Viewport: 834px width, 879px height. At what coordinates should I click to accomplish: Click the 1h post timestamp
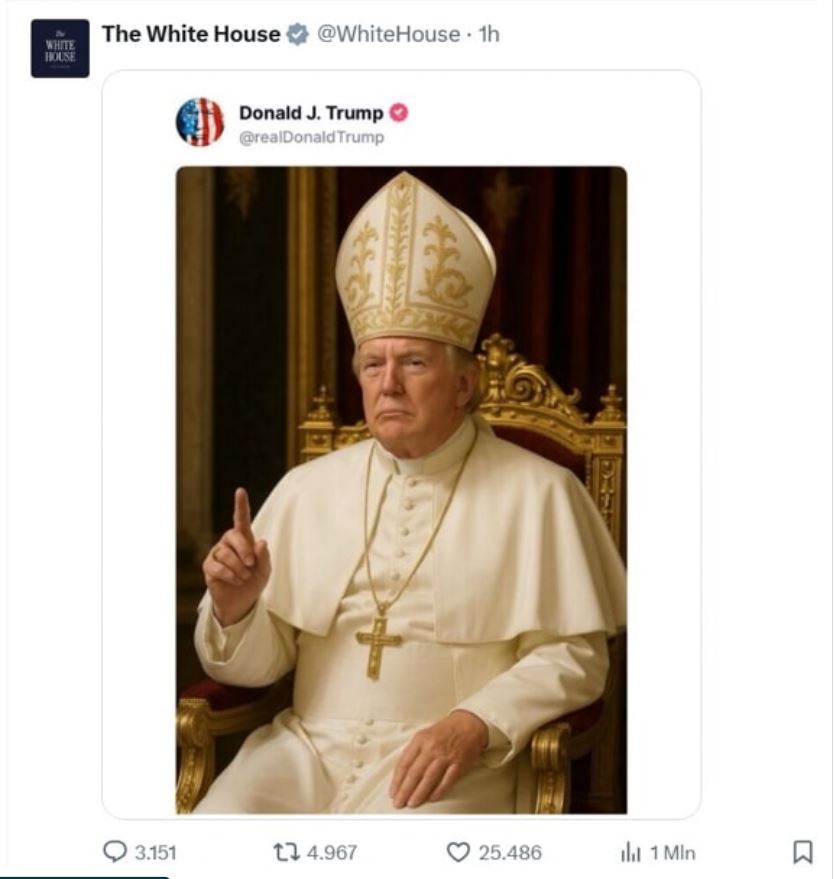[489, 34]
